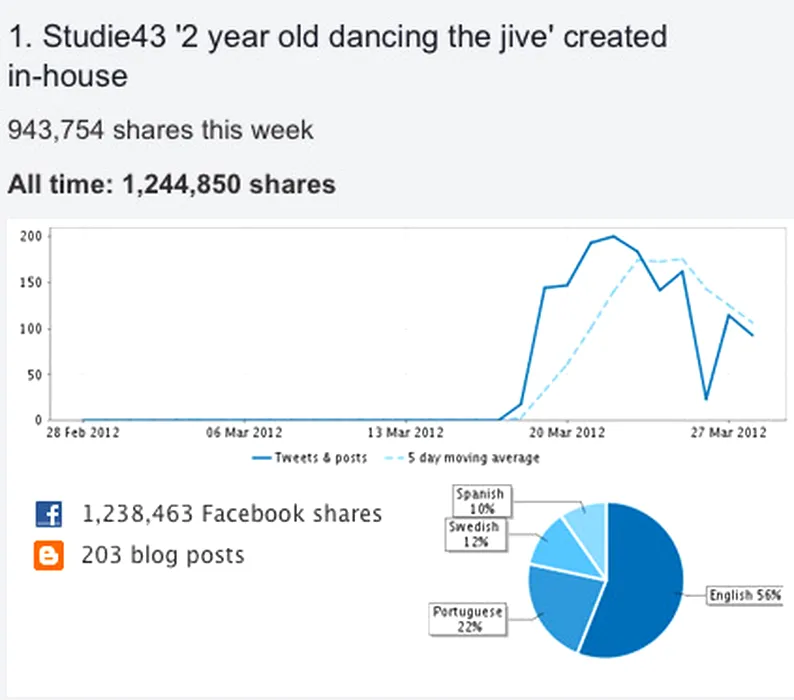Open the Studie43 dancing jive title

point(337,56)
